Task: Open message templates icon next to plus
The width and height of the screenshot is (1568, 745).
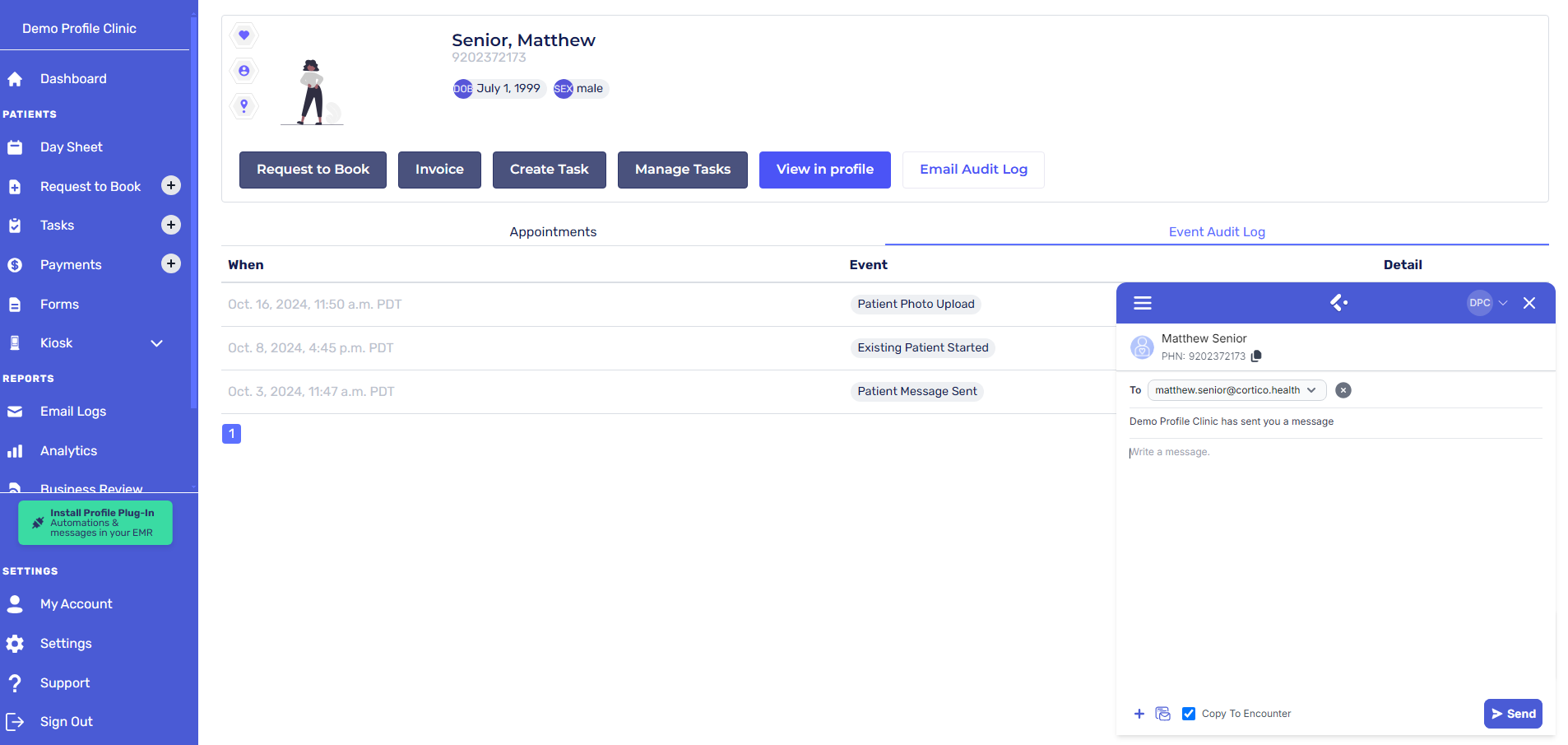Action: click(x=1162, y=714)
